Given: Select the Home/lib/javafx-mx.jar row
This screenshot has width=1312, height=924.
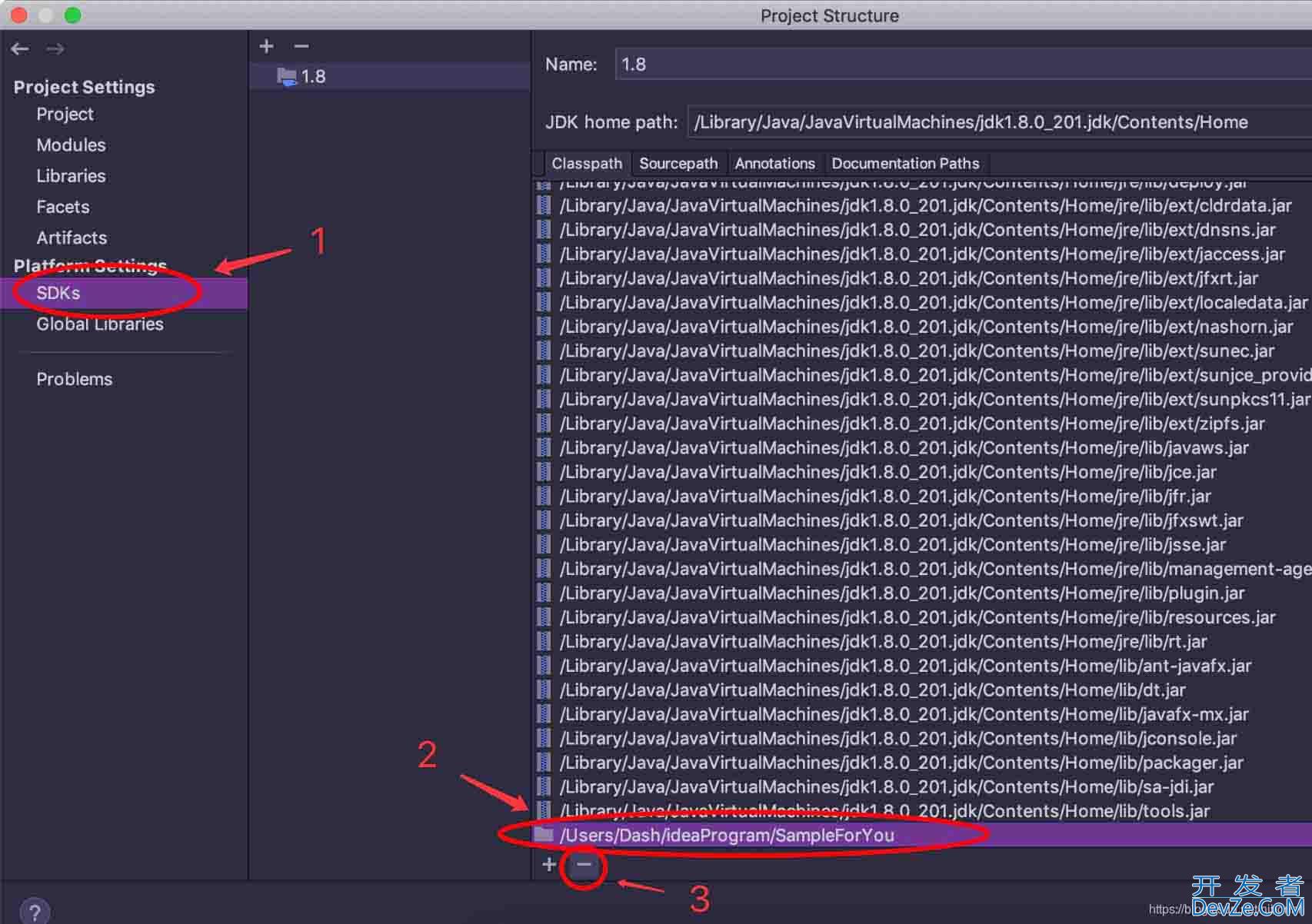Looking at the screenshot, I should [x=923, y=714].
